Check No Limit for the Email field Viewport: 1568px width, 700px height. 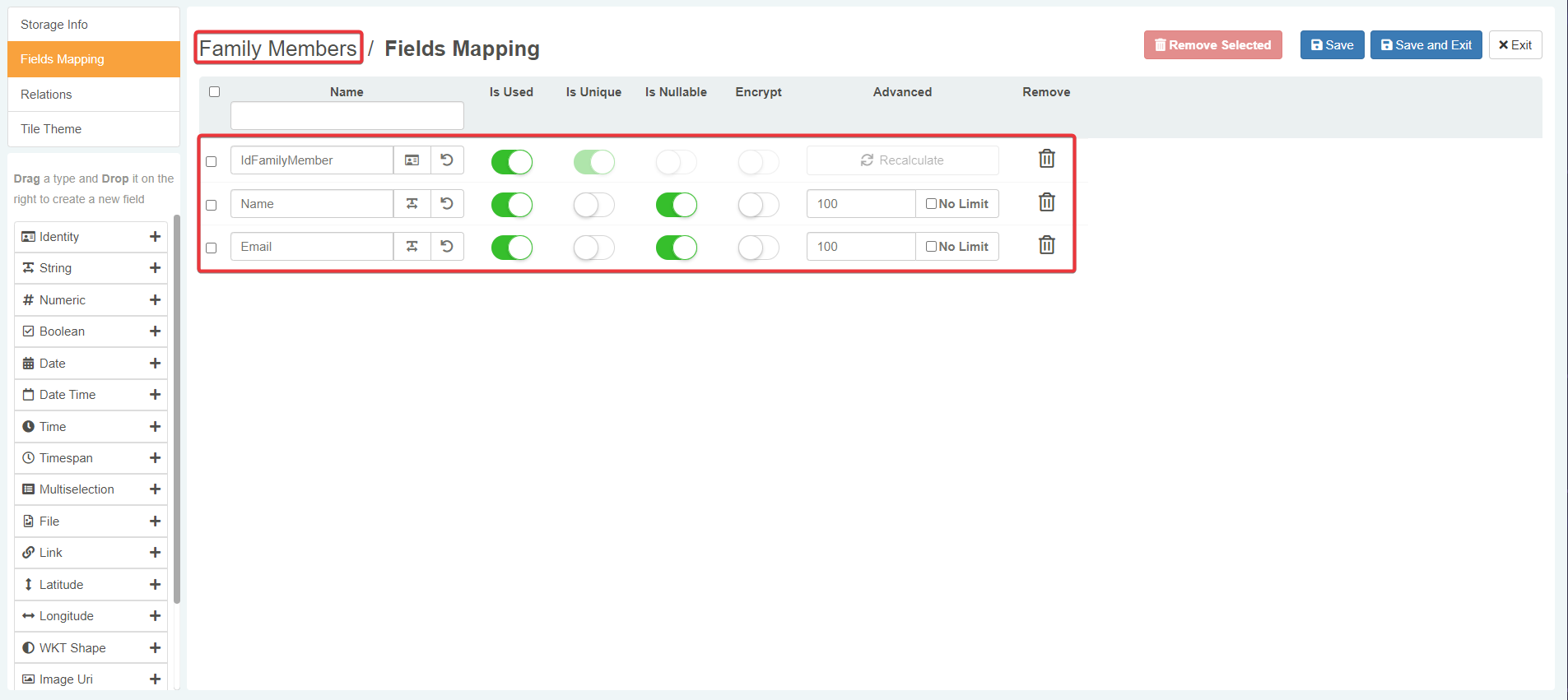click(932, 246)
